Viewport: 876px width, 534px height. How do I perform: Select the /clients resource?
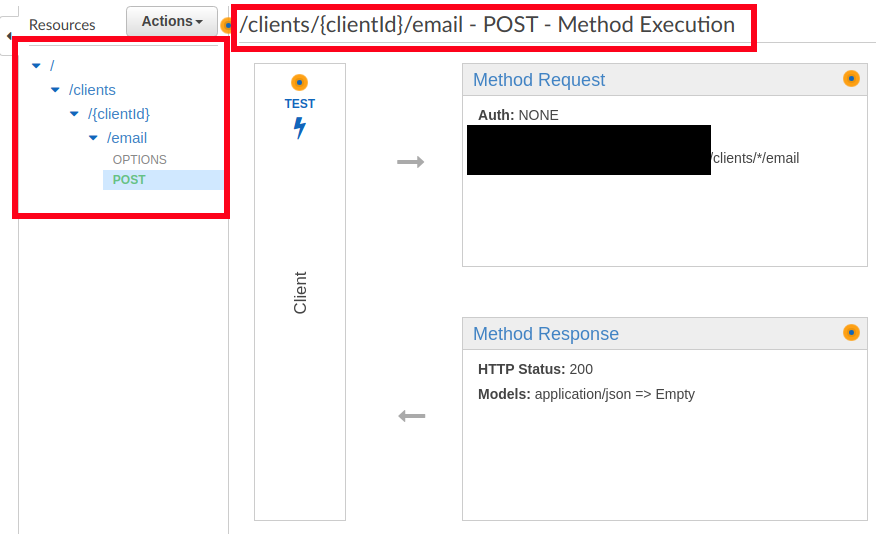pyautogui.click(x=92, y=90)
